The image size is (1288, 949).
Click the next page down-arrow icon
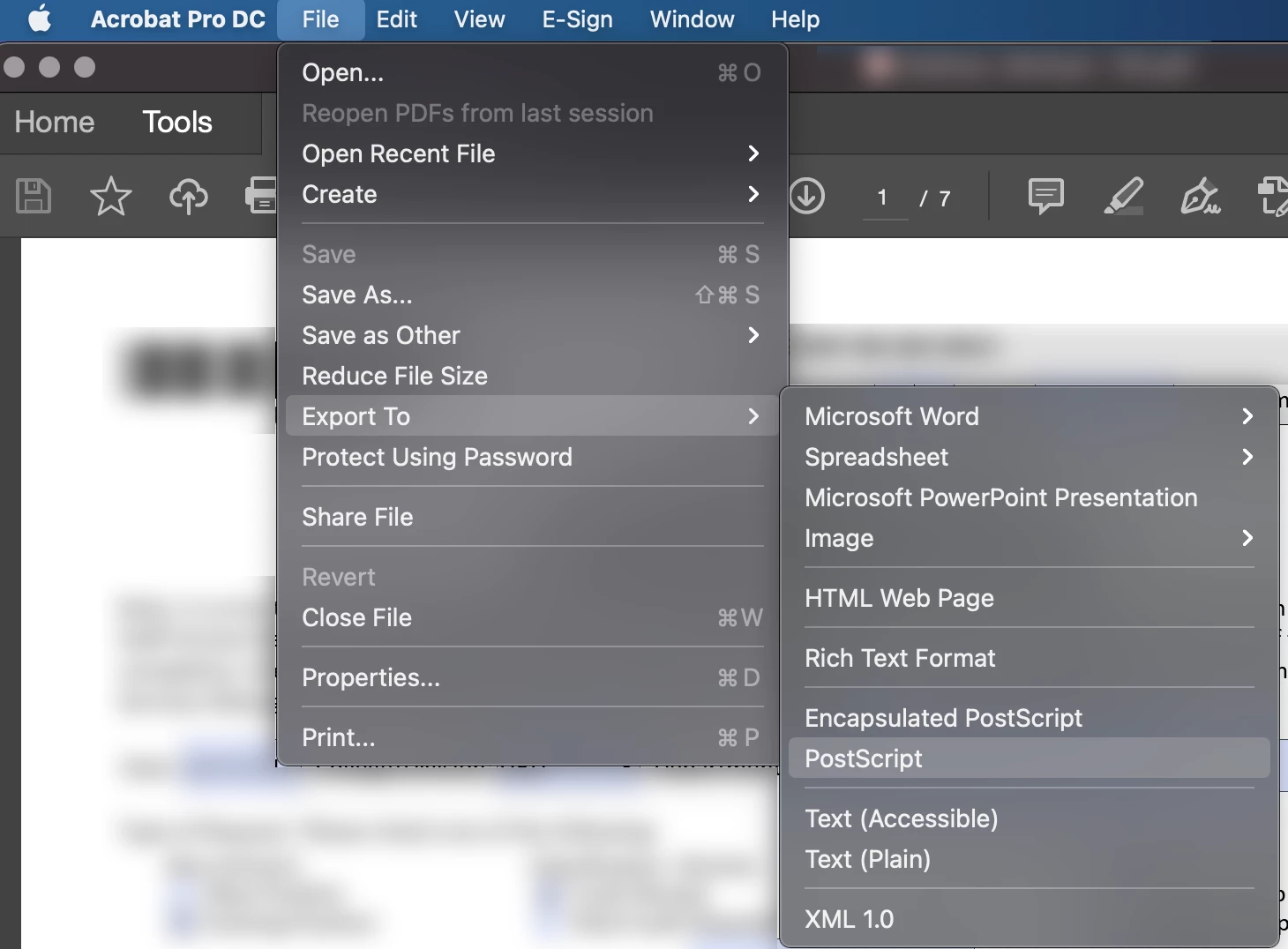[806, 196]
